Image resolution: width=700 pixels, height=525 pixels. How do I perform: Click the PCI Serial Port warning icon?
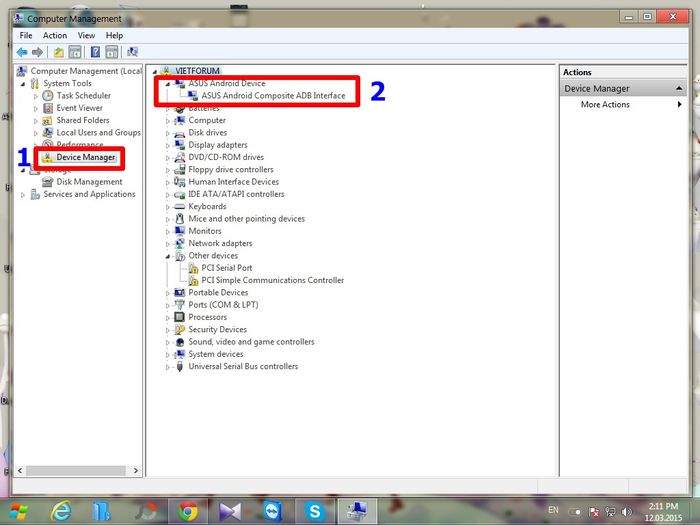193,268
